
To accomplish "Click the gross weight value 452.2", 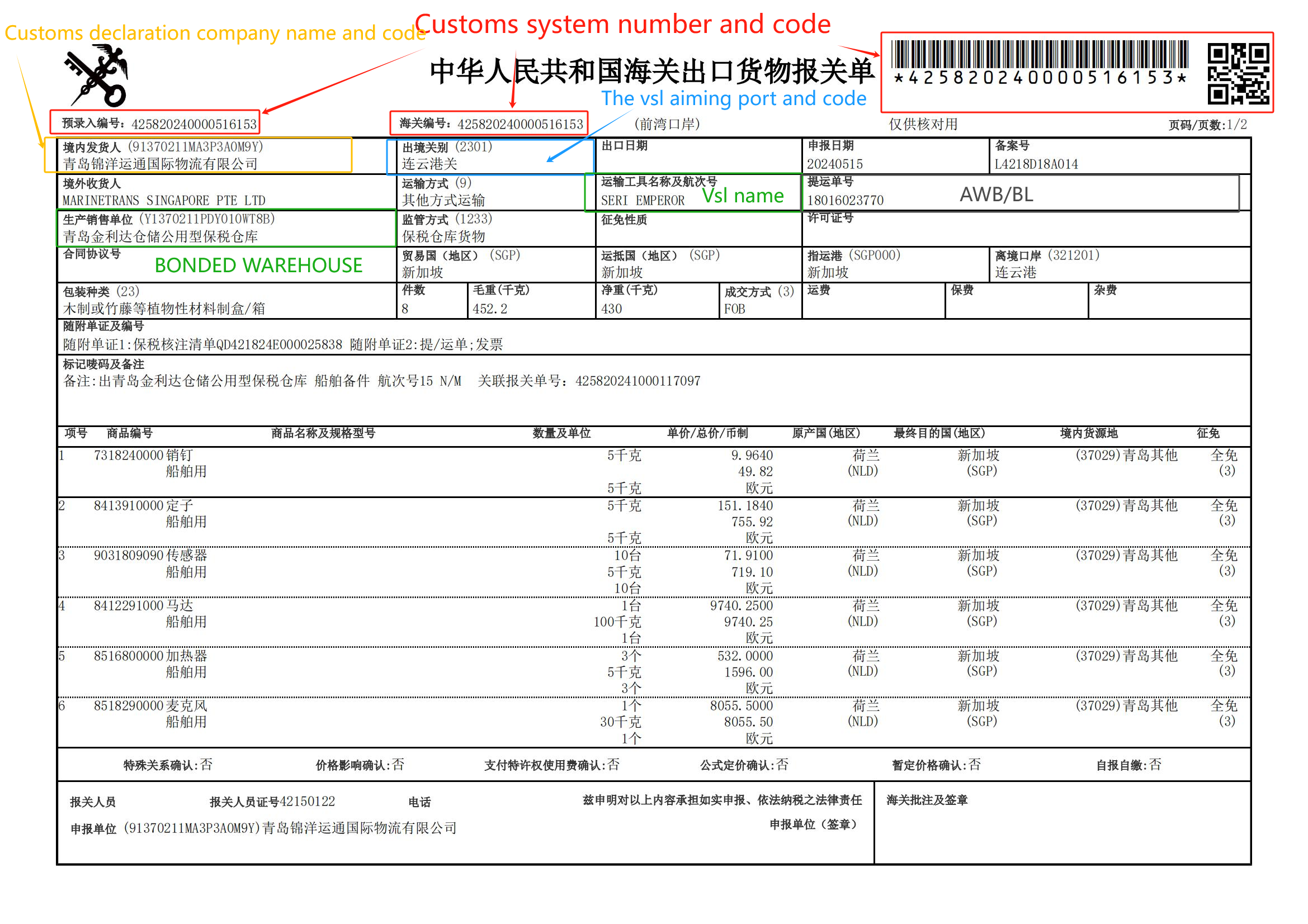I will (x=490, y=309).
